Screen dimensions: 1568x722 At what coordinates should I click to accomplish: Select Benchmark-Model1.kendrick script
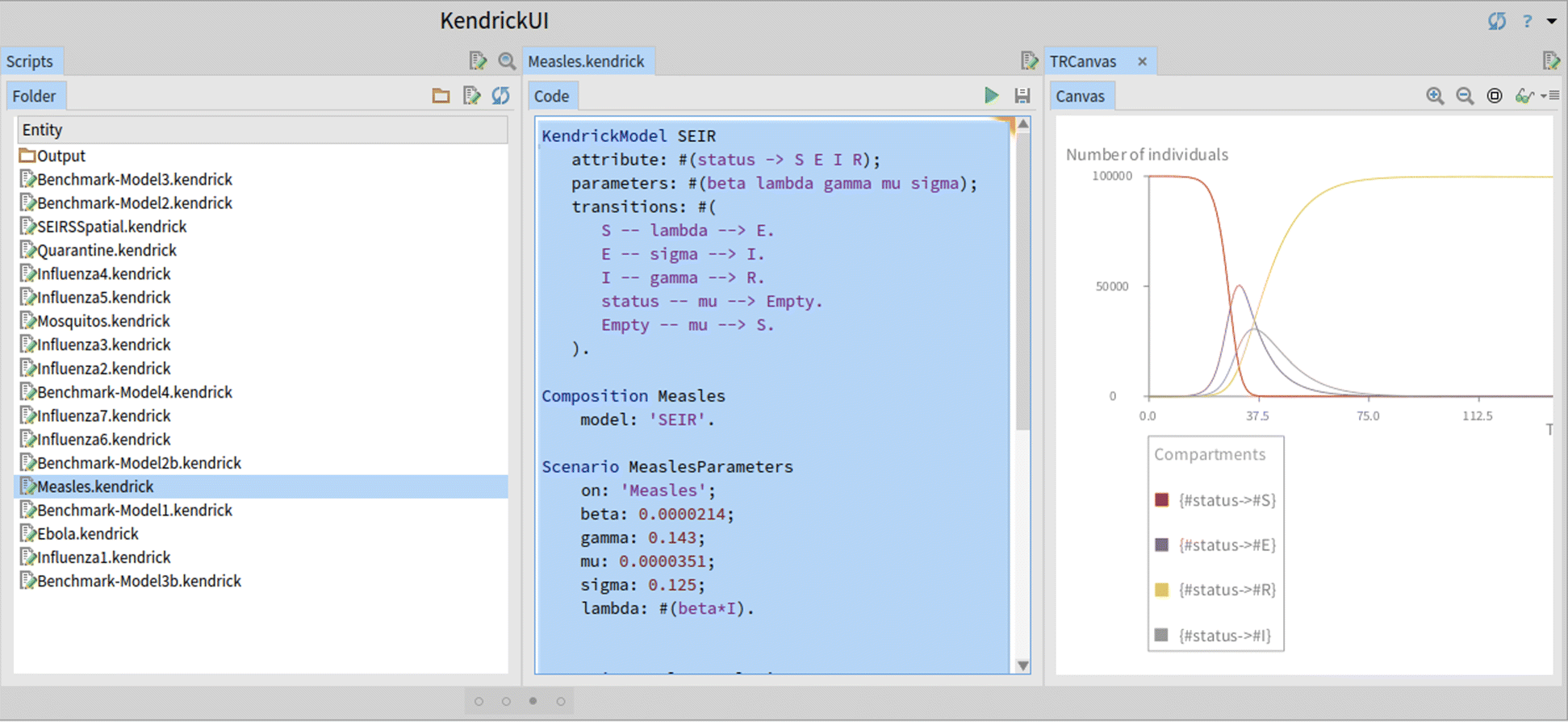tap(127, 510)
